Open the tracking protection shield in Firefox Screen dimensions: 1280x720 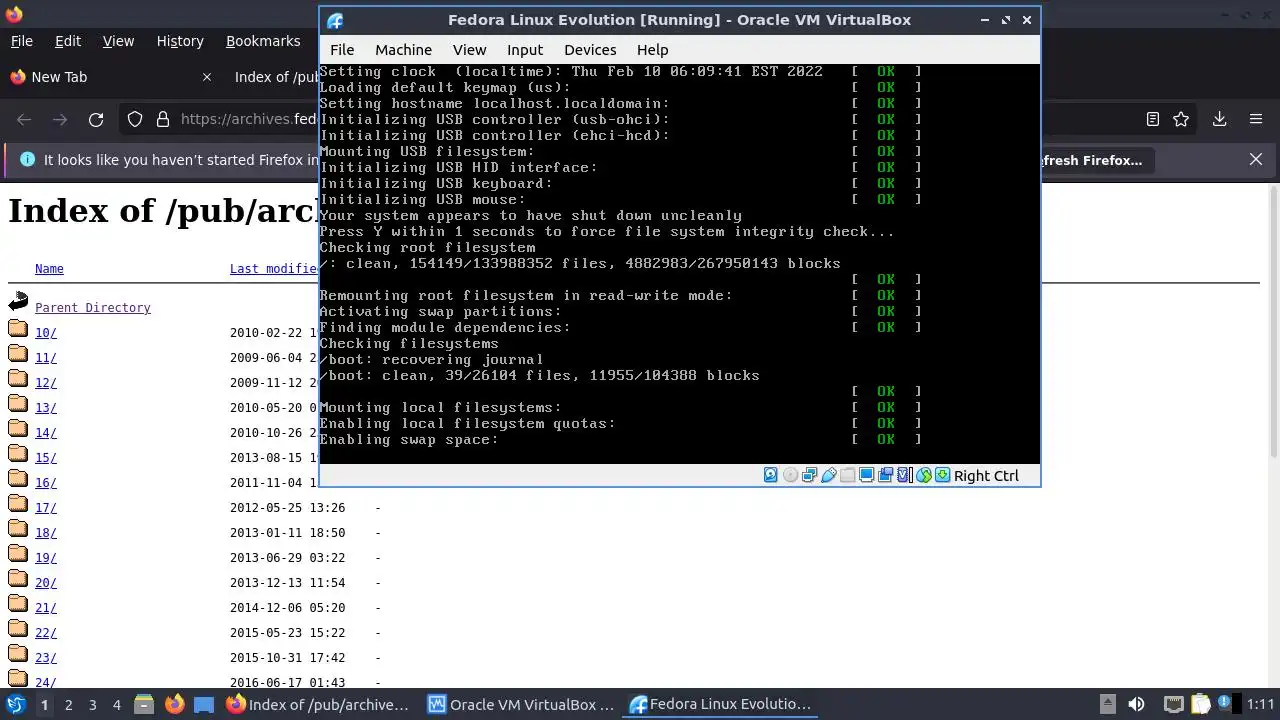pyautogui.click(x=135, y=119)
